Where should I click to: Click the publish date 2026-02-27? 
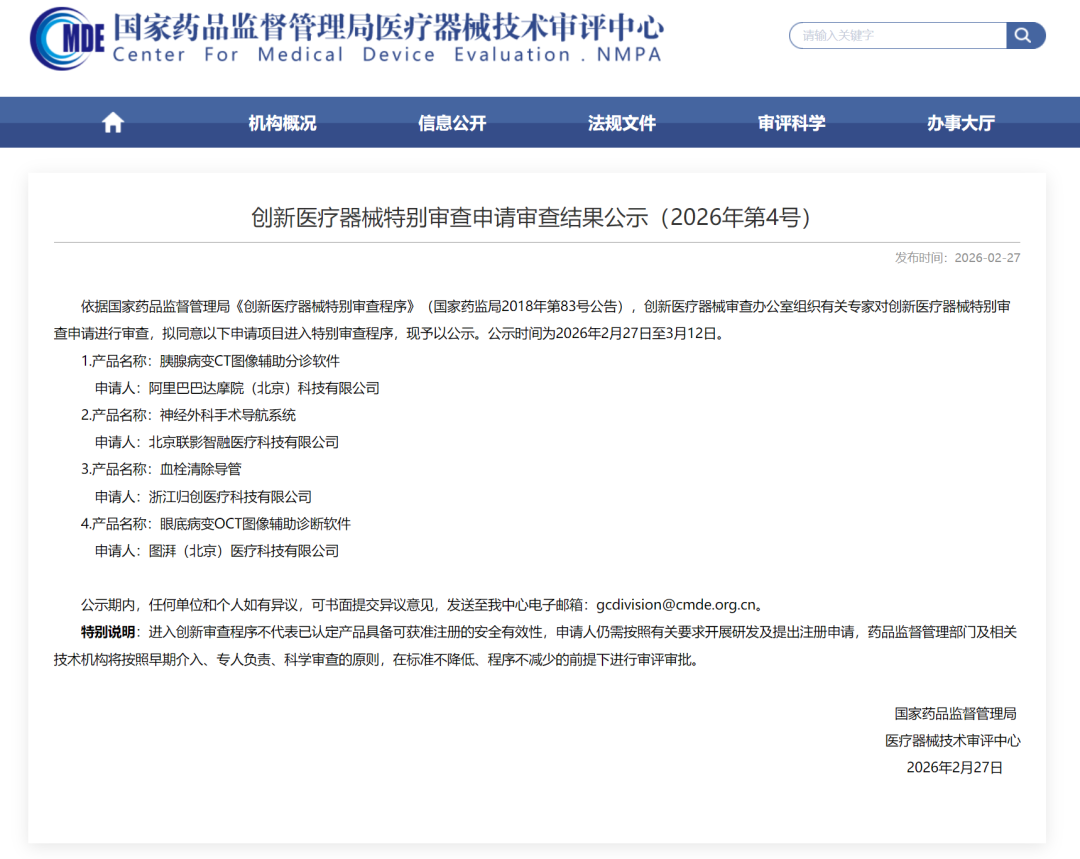click(987, 258)
